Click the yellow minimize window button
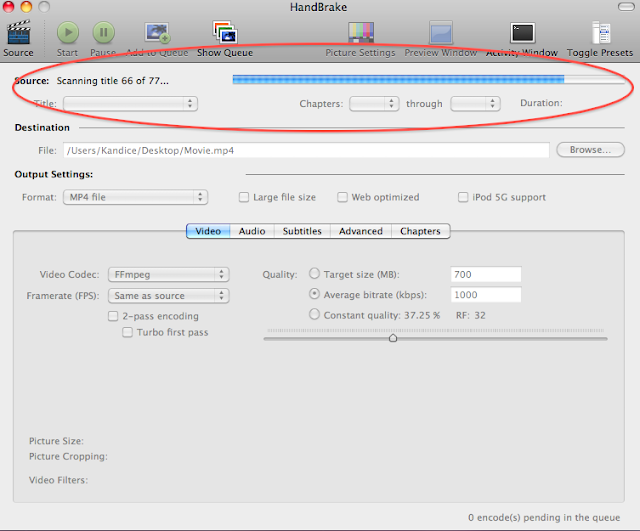The image size is (640, 531). click(x=27, y=7)
